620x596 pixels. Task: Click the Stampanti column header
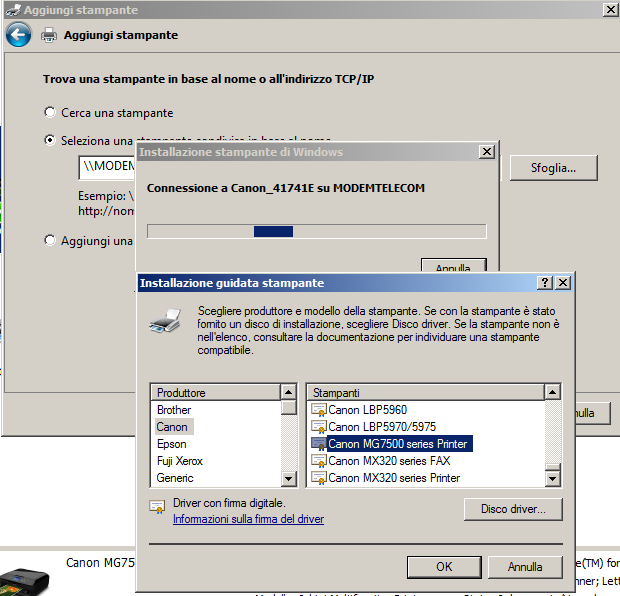(x=426, y=392)
